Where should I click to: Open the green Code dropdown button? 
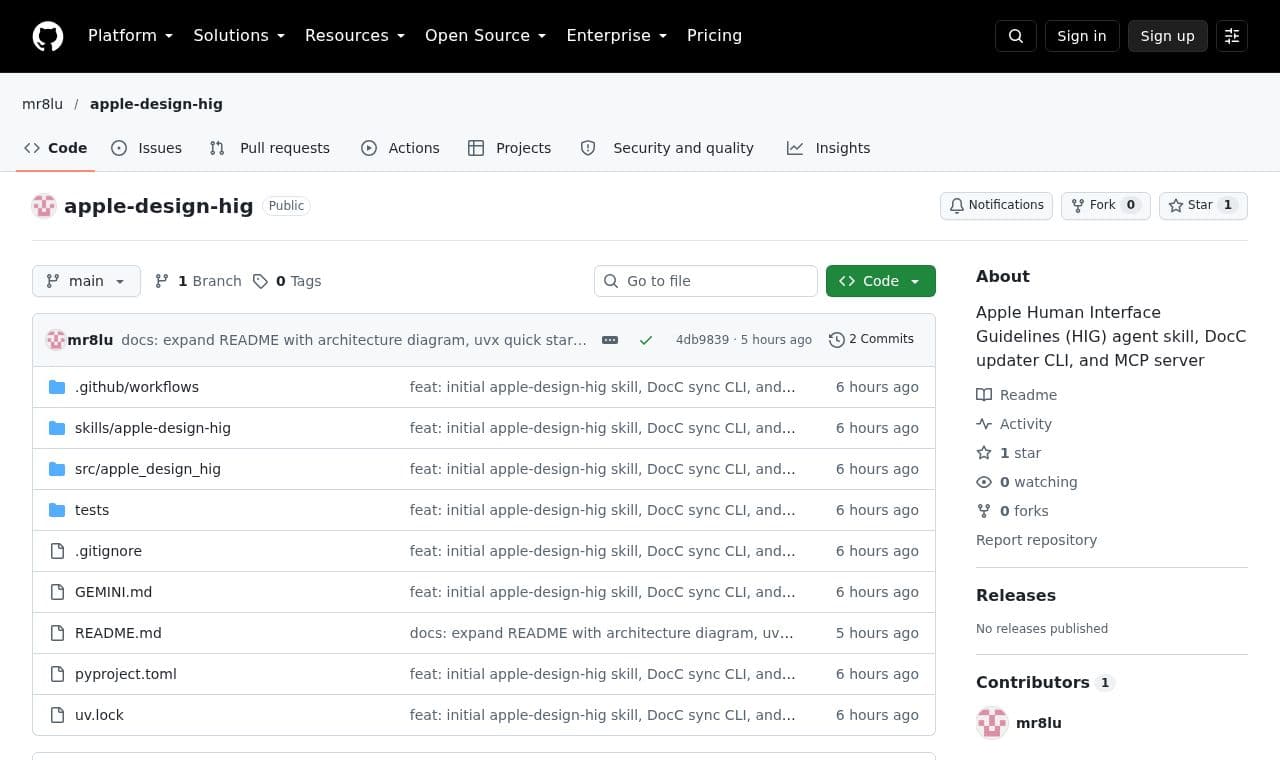pyautogui.click(x=881, y=281)
